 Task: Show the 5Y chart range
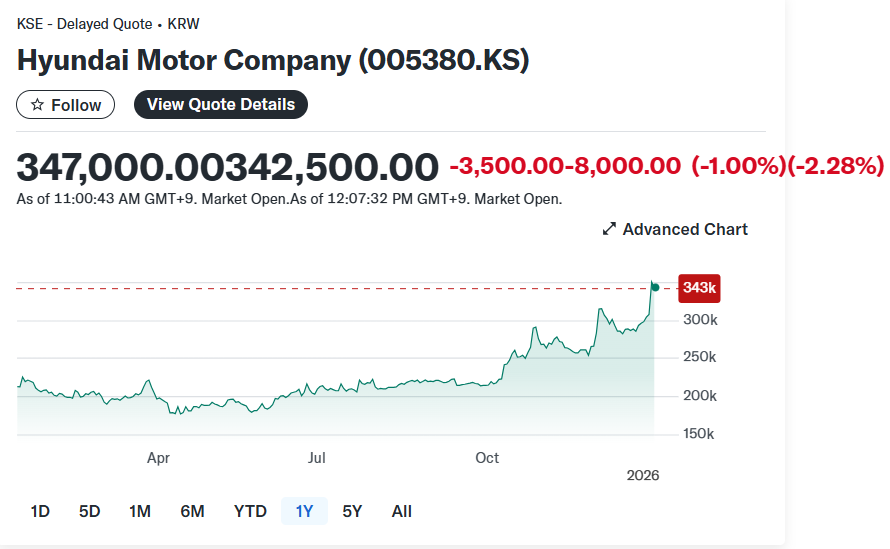coord(352,511)
